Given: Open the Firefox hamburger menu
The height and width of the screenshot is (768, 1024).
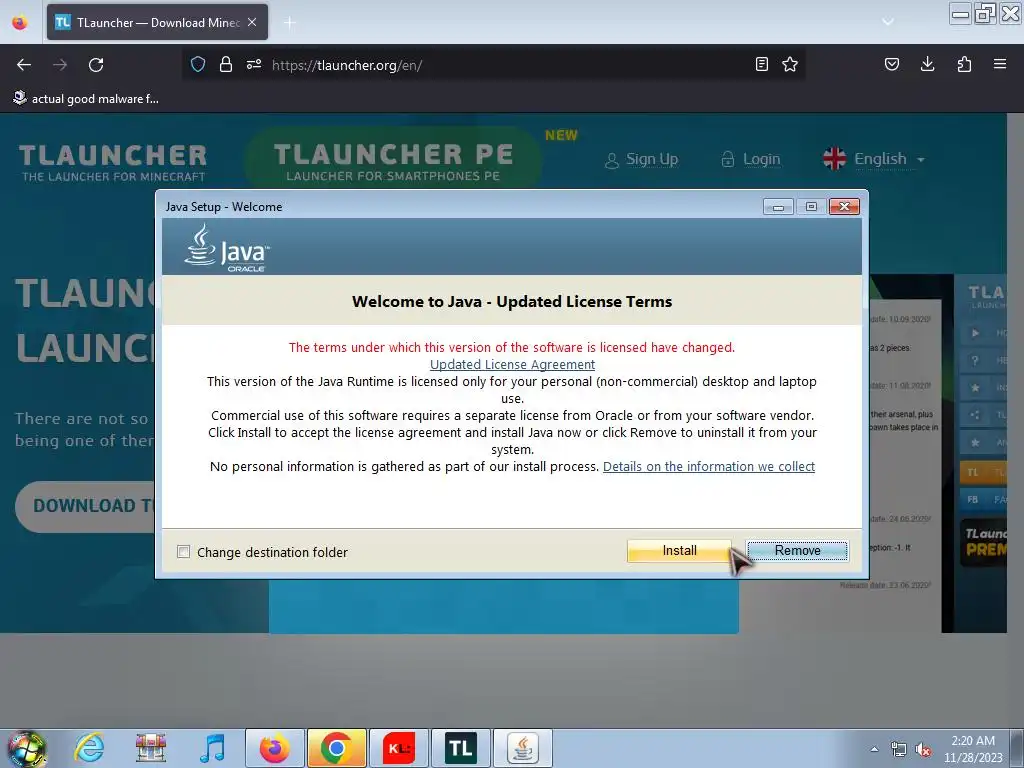Looking at the screenshot, I should tap(1000, 64).
